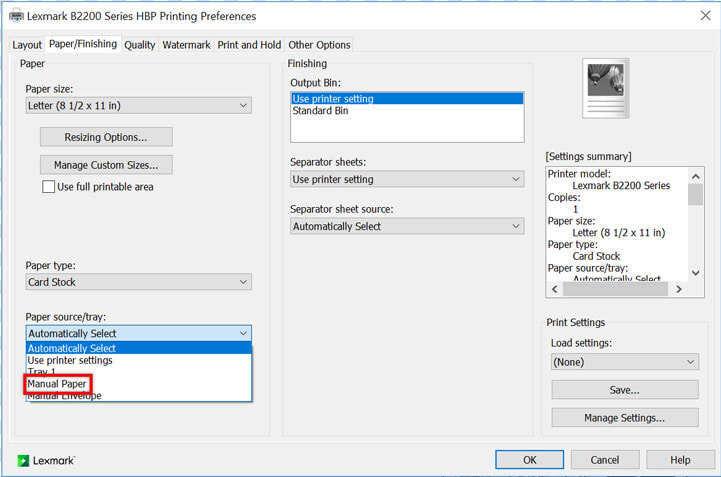Open the Paper size dropdown
This screenshot has width=721, height=477.
(x=138, y=106)
